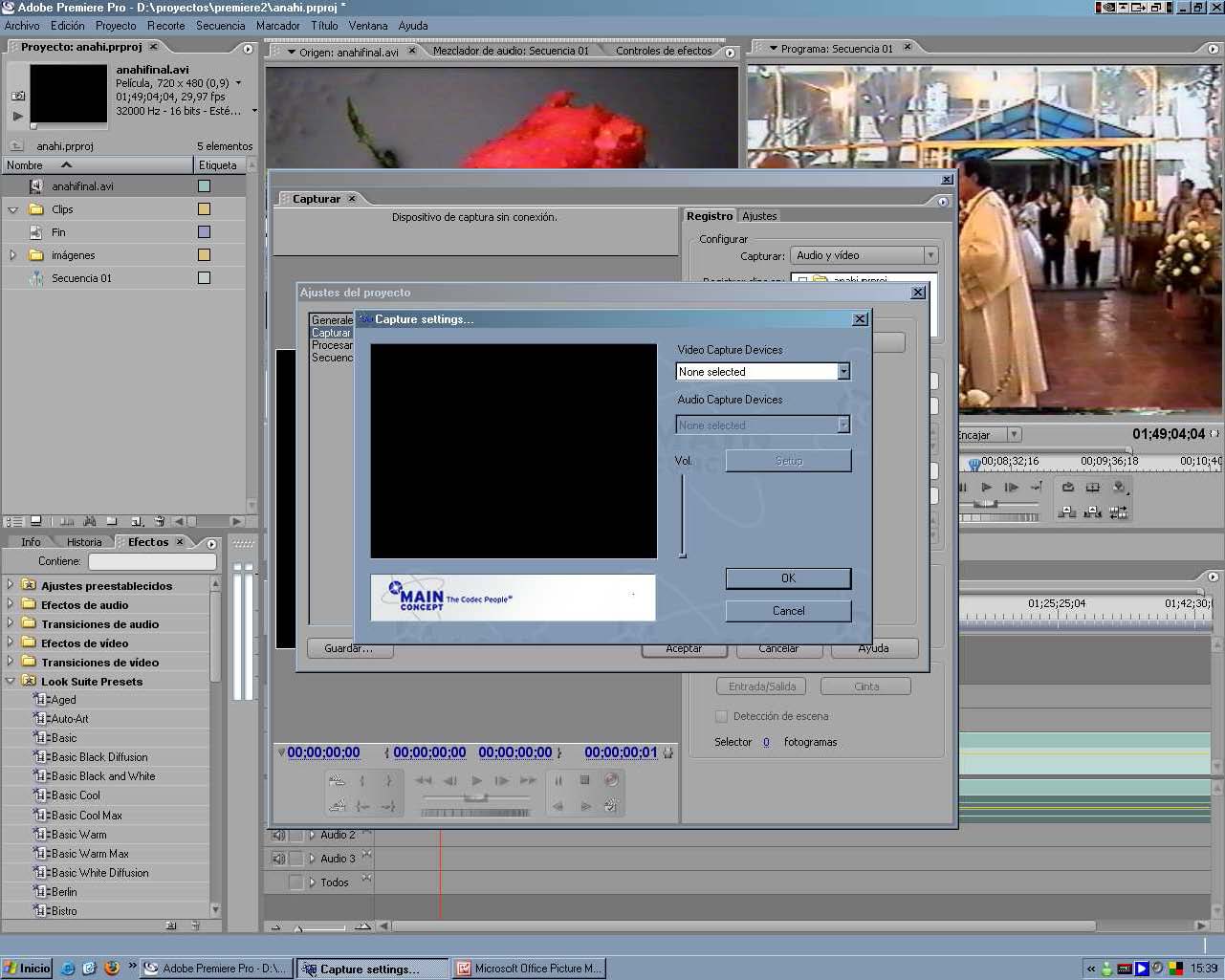The image size is (1225, 980).
Task: Switch to the Historia tab
Action: click(84, 542)
